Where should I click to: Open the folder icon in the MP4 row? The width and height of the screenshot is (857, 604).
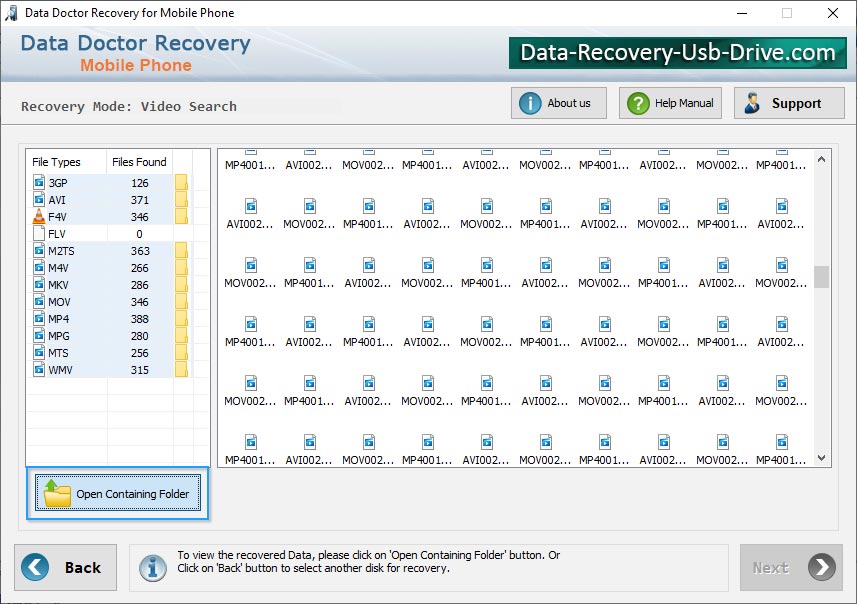[x=181, y=318]
